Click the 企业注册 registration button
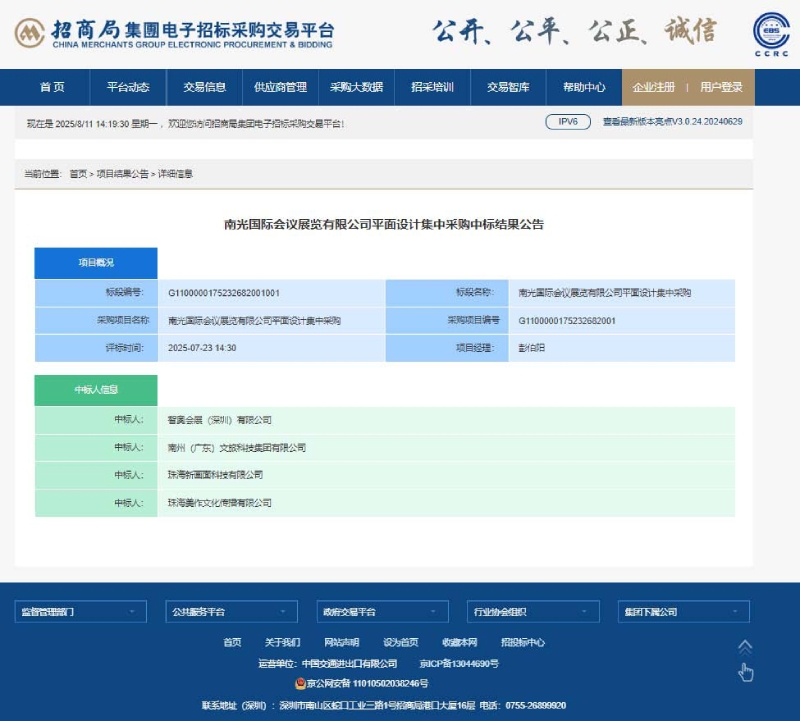The width and height of the screenshot is (800, 721). [x=654, y=87]
